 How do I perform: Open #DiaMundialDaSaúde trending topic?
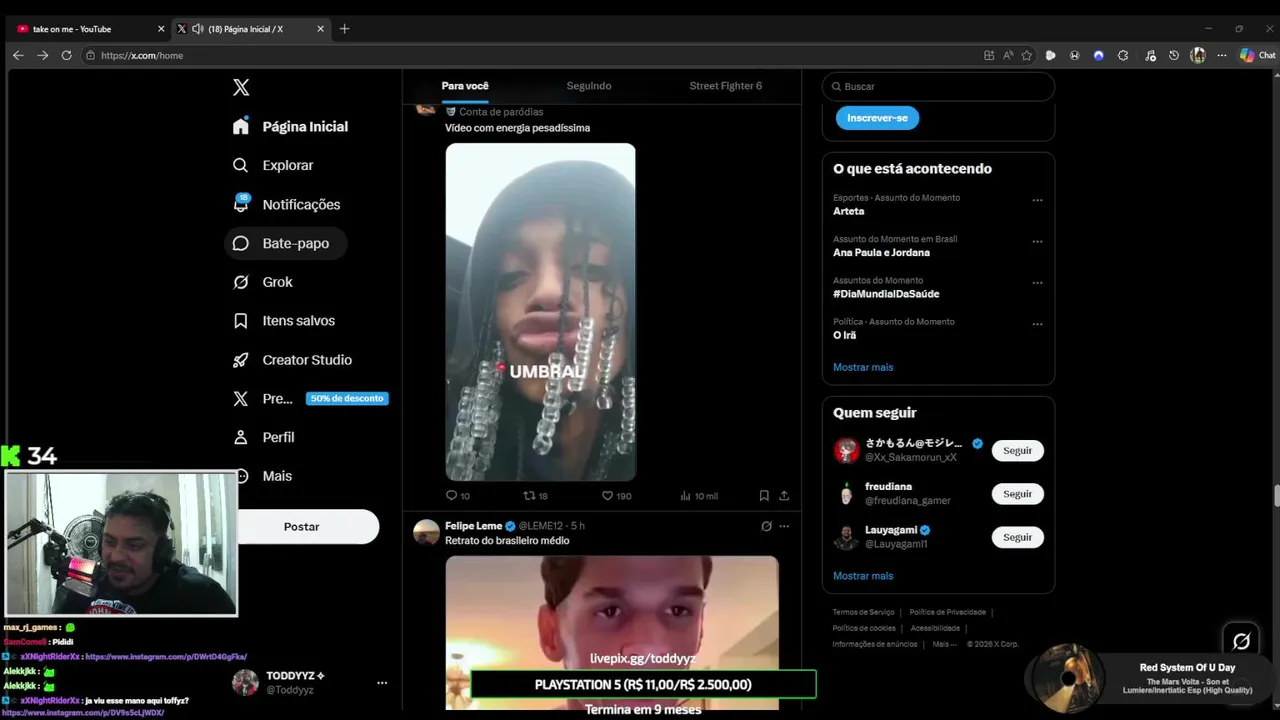tap(886, 294)
